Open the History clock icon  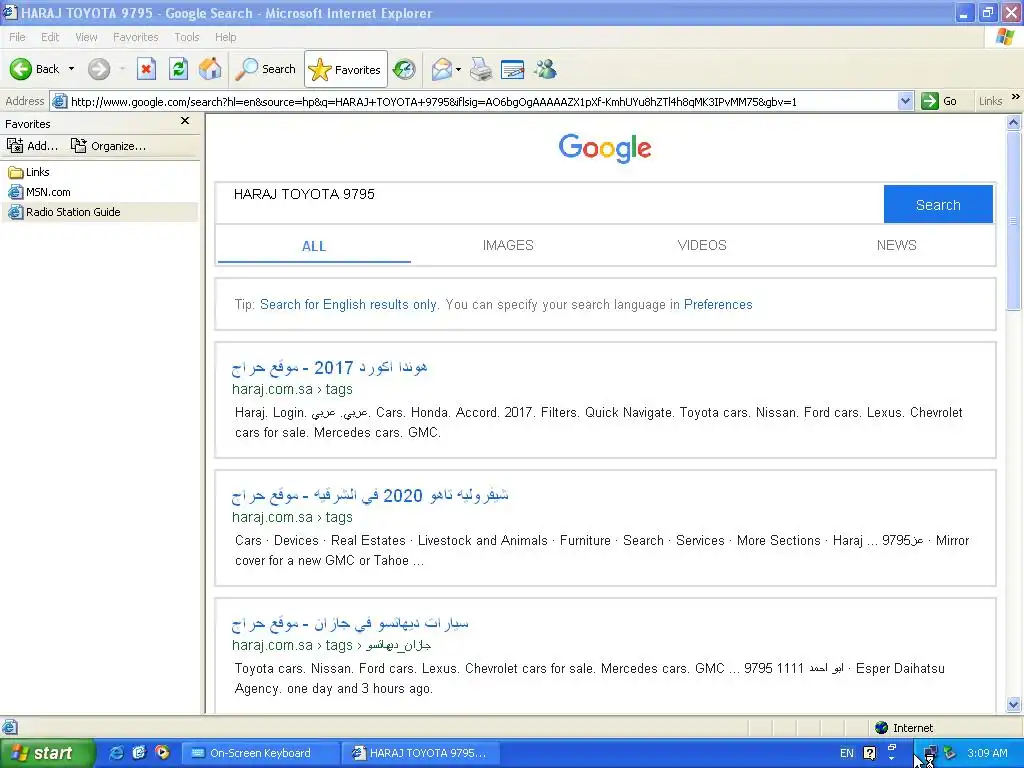(x=404, y=69)
